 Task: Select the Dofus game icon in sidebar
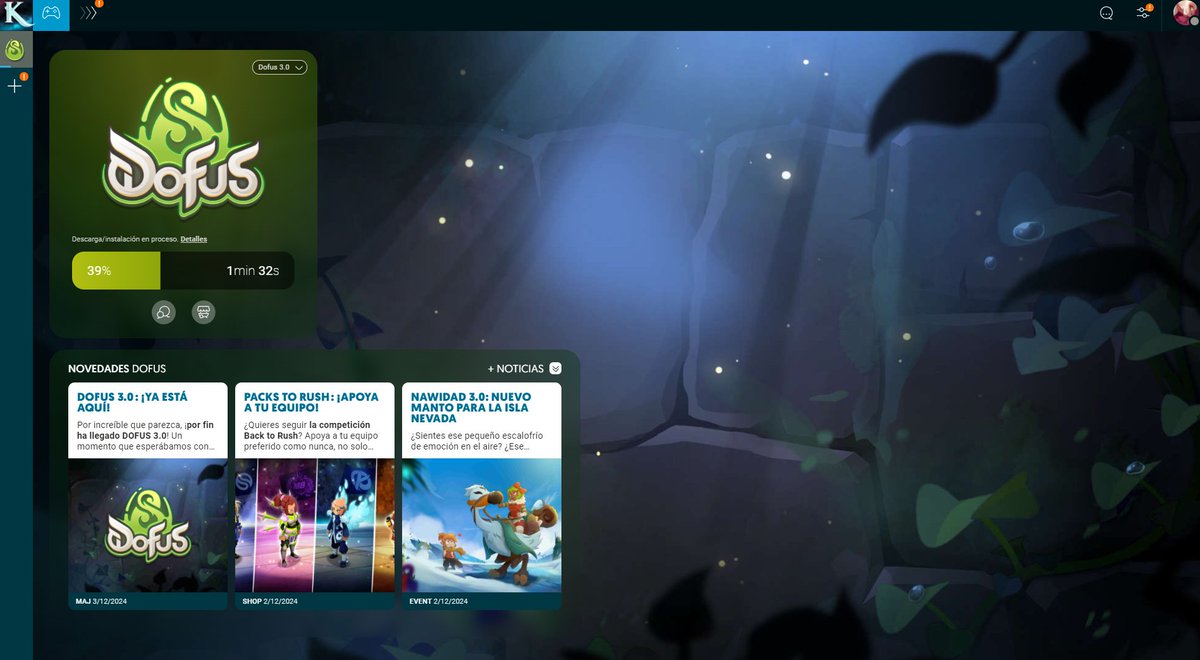15,48
